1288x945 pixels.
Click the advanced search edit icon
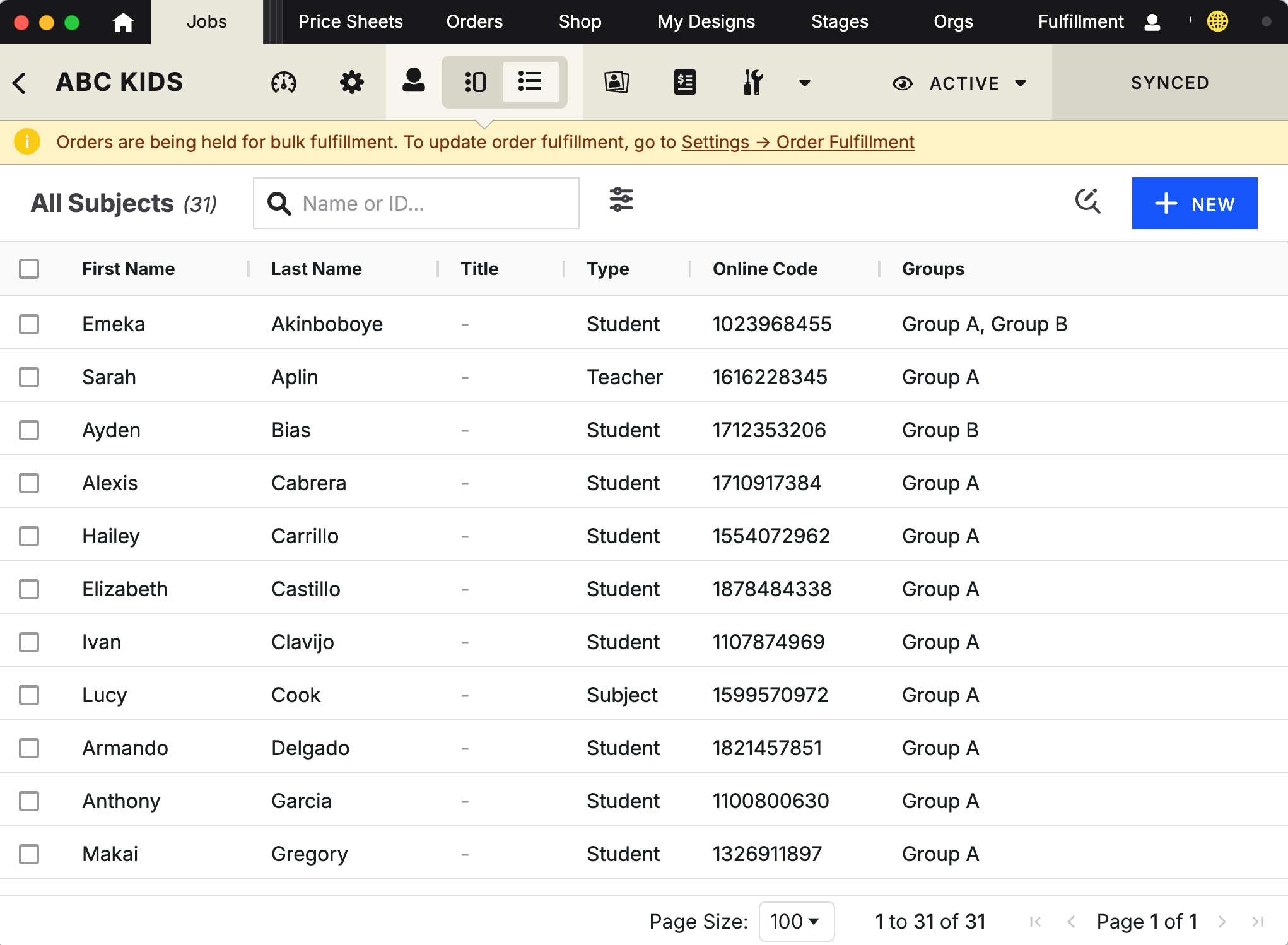1087,202
